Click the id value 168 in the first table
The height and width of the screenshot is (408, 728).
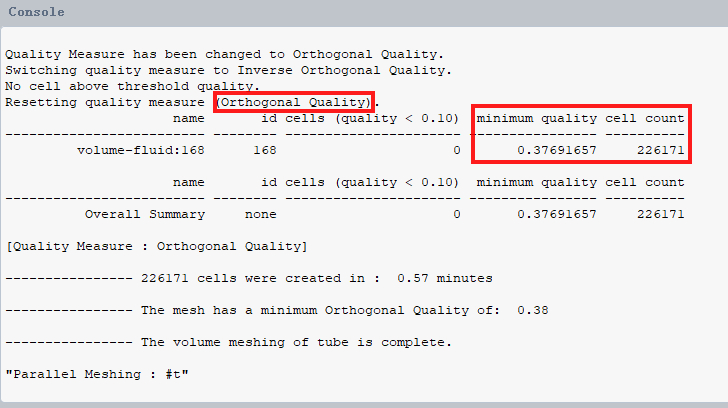pos(265,150)
